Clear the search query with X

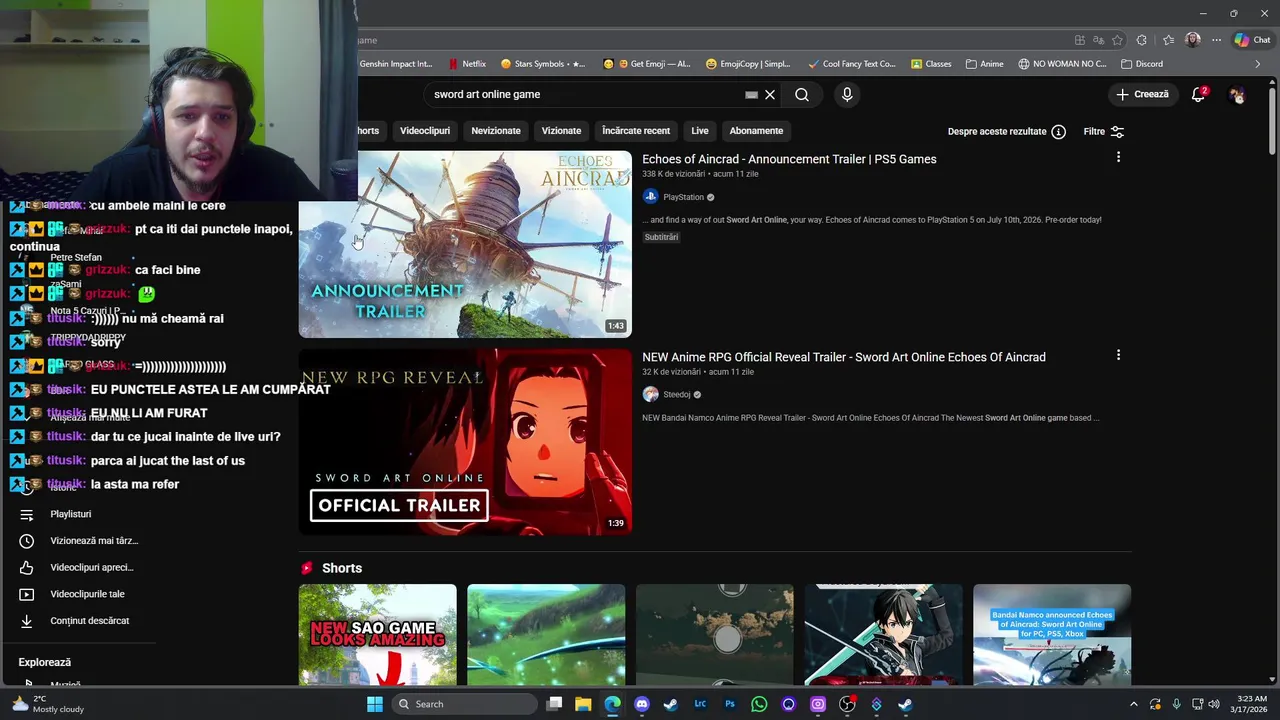[770, 95]
